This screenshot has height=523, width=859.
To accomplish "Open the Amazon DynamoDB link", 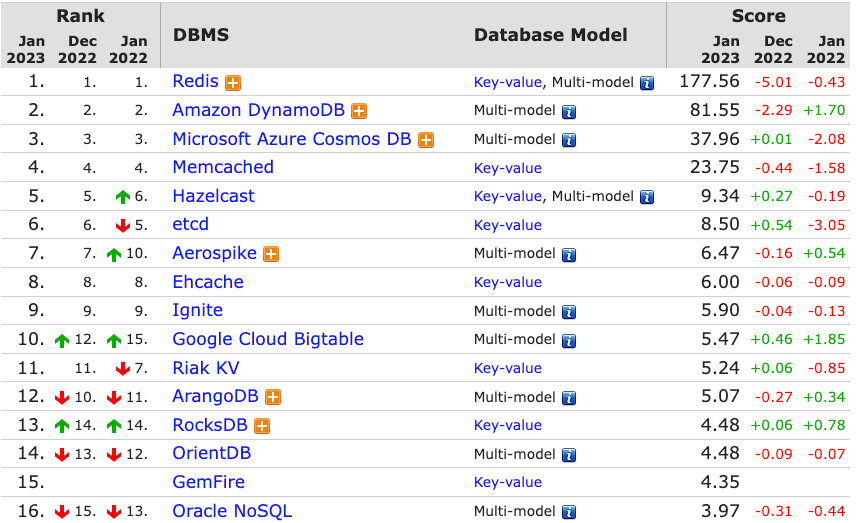I will coord(259,110).
